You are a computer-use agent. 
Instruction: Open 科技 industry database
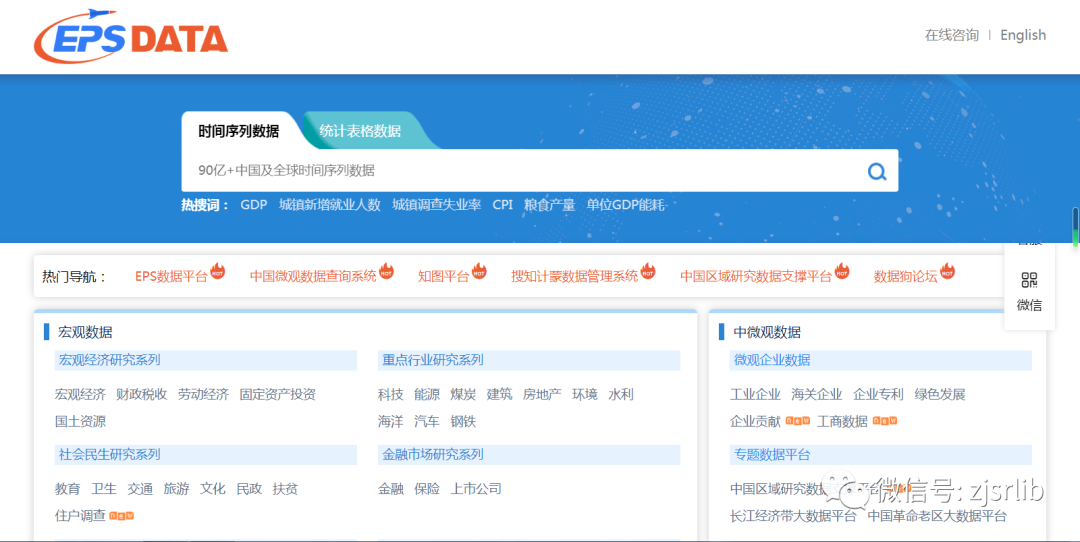tap(391, 395)
